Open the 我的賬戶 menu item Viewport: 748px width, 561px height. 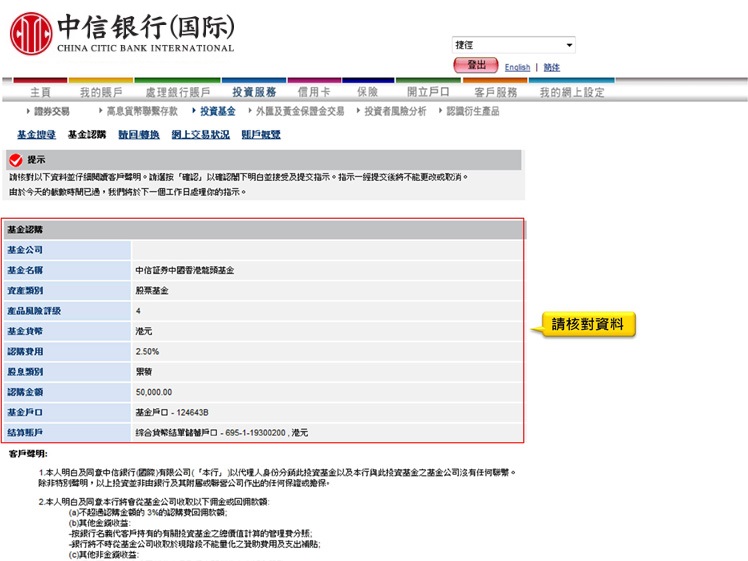(x=101, y=92)
